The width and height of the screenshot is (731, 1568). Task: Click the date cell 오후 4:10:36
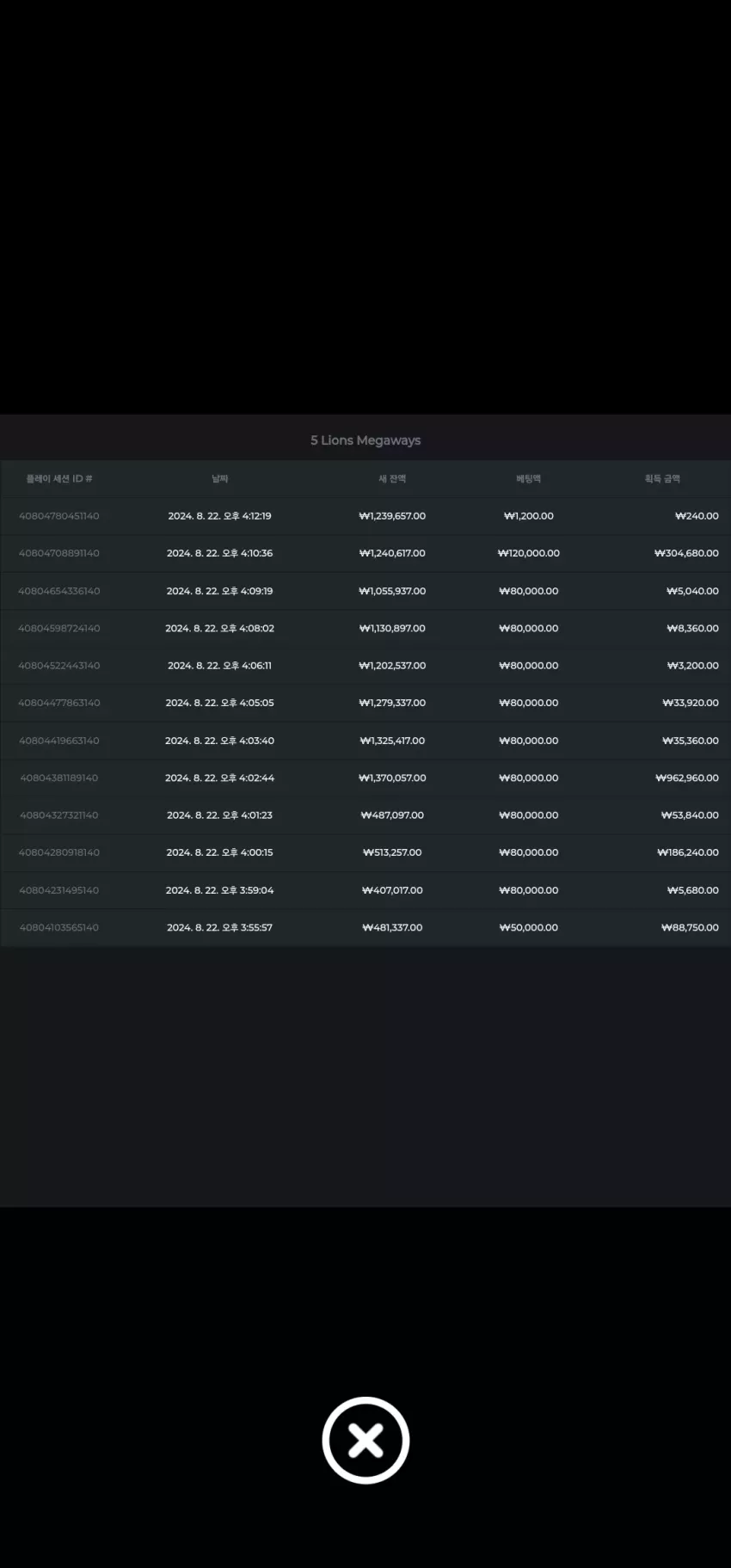(220, 553)
